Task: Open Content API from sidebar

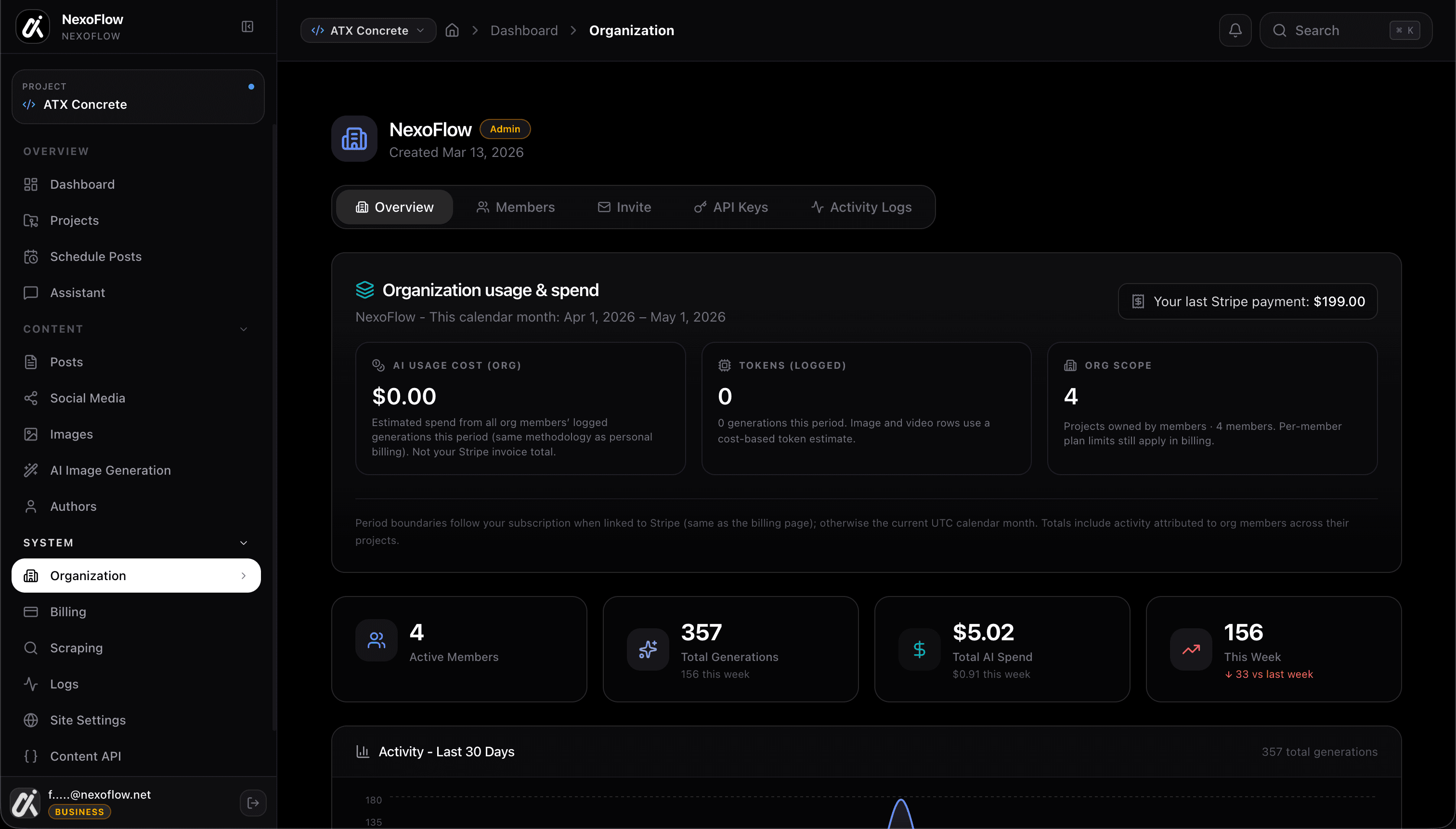Action: 85,756
